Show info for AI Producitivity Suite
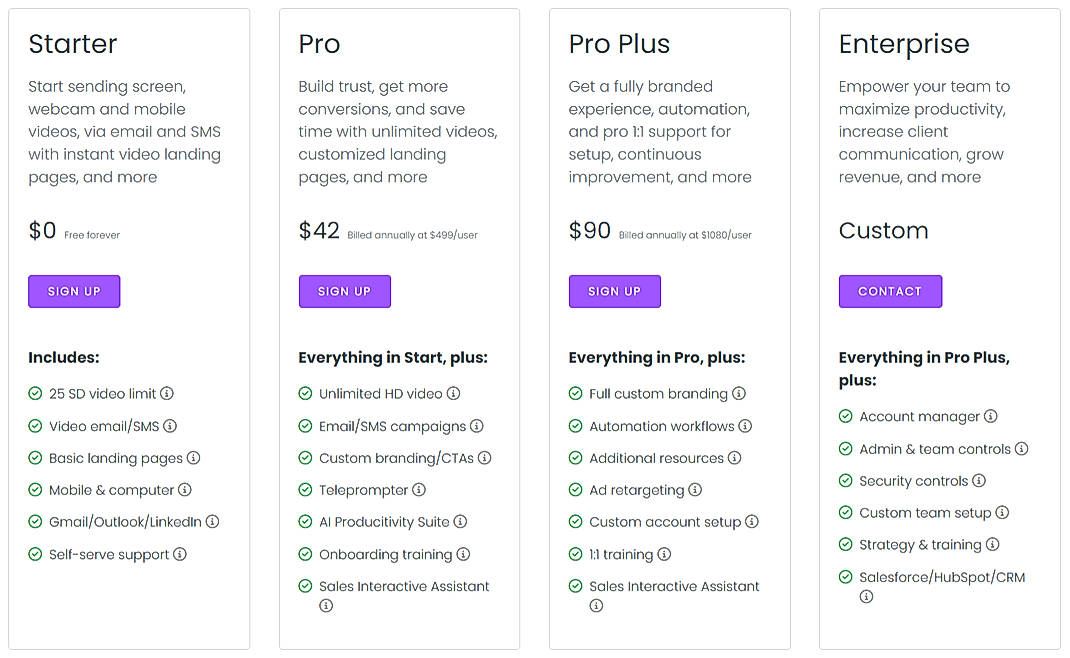 tap(461, 522)
